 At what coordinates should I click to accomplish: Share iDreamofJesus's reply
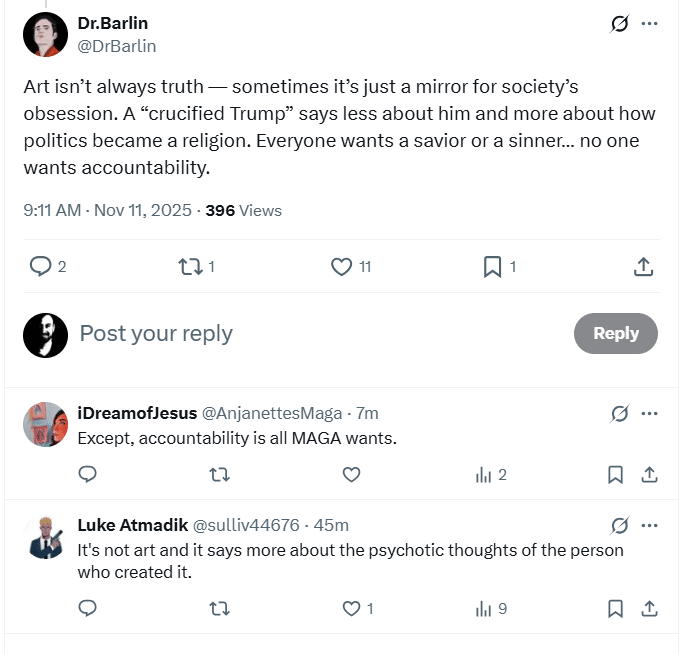pyautogui.click(x=648, y=475)
